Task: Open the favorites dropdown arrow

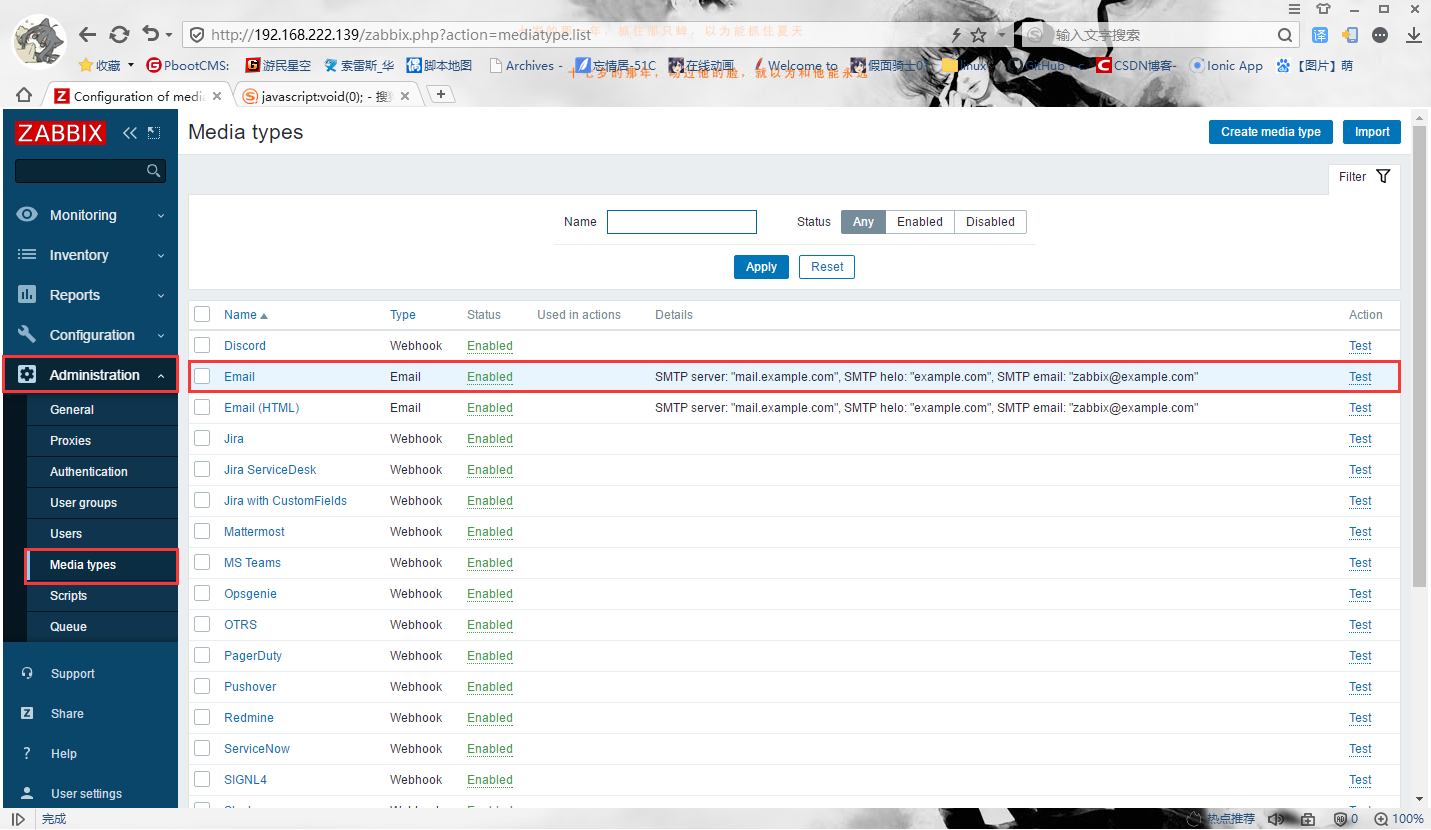Action: coord(131,66)
